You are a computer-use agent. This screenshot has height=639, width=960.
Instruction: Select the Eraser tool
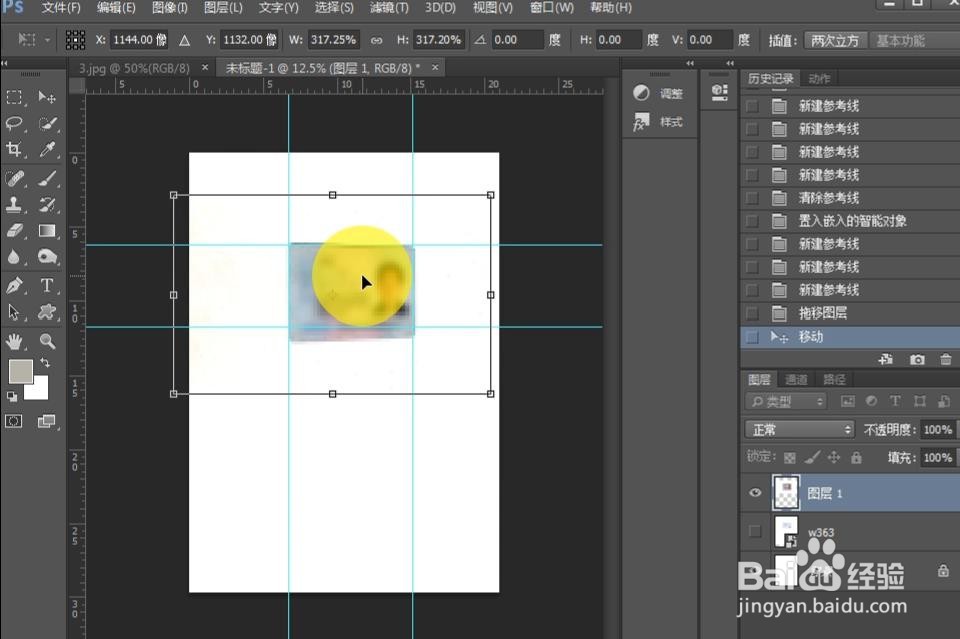coord(14,231)
